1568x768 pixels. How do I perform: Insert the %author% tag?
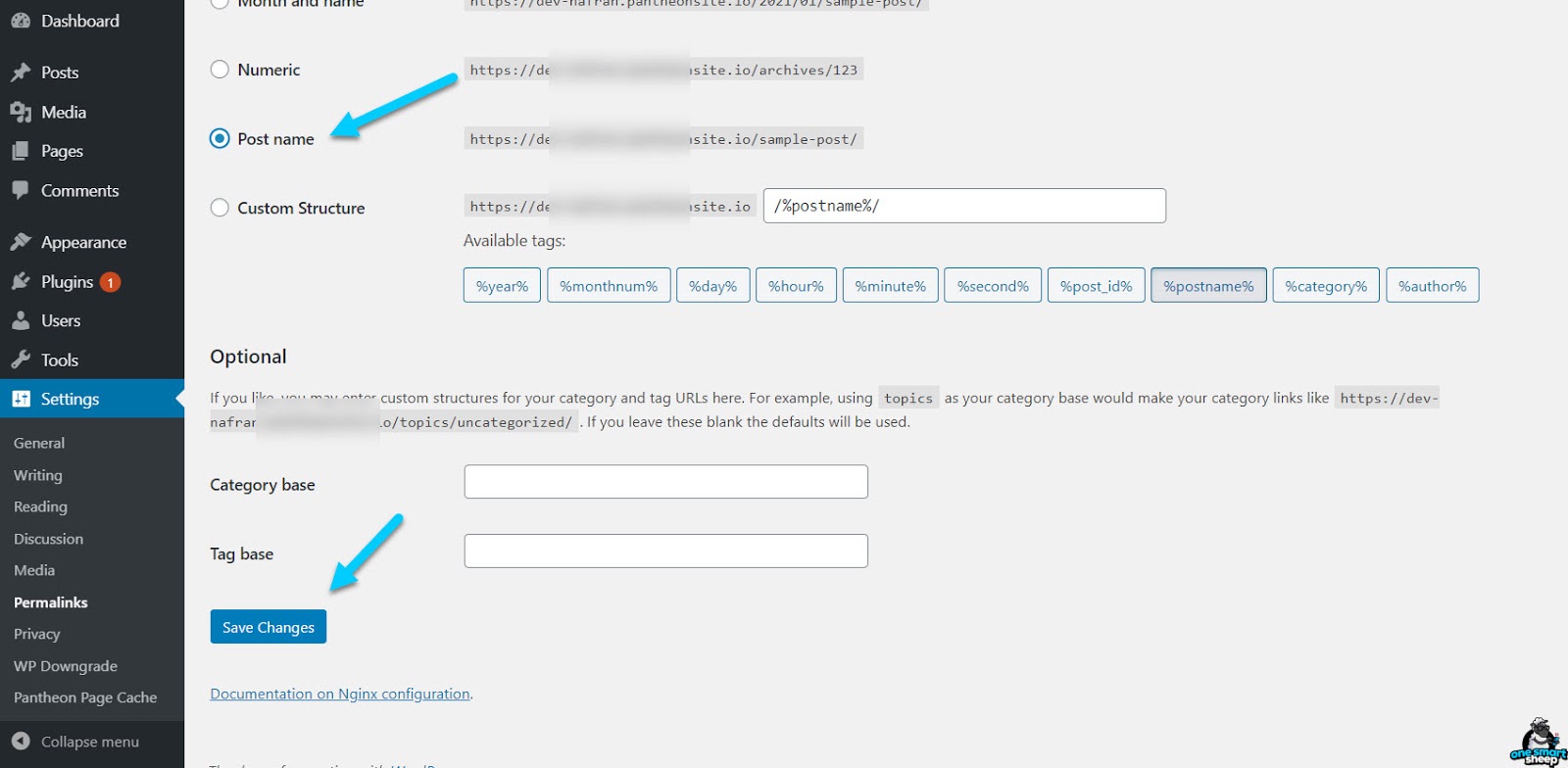(1432, 286)
